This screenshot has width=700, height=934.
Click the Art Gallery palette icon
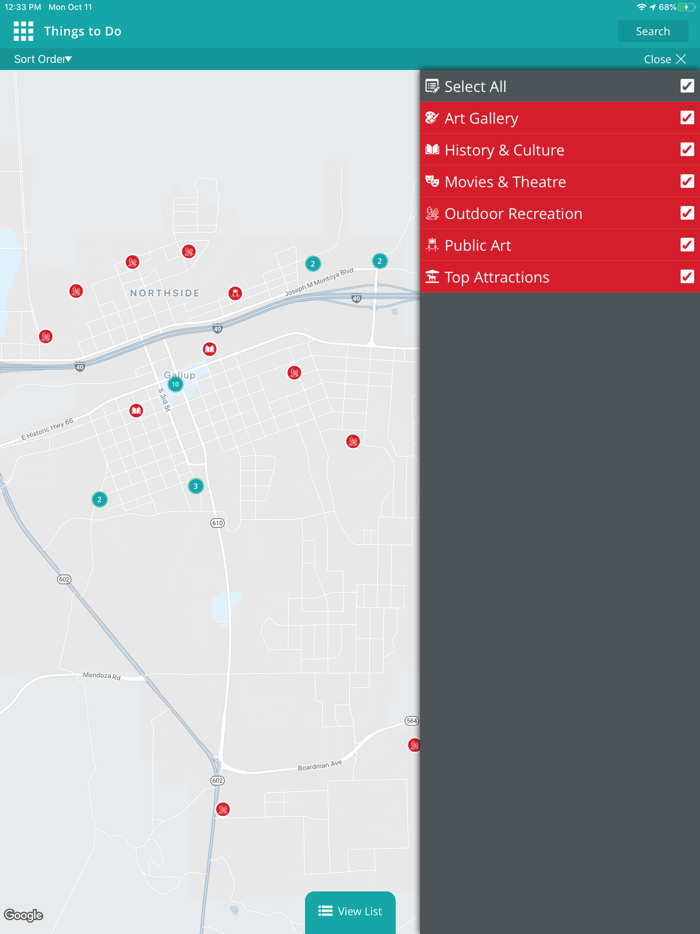click(x=432, y=117)
